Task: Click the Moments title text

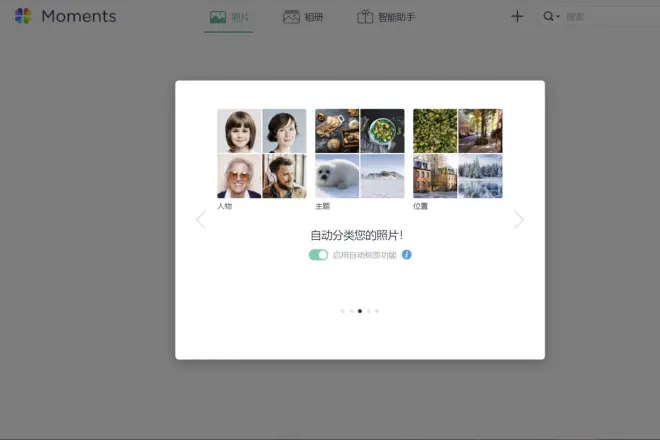Action: 79,16
